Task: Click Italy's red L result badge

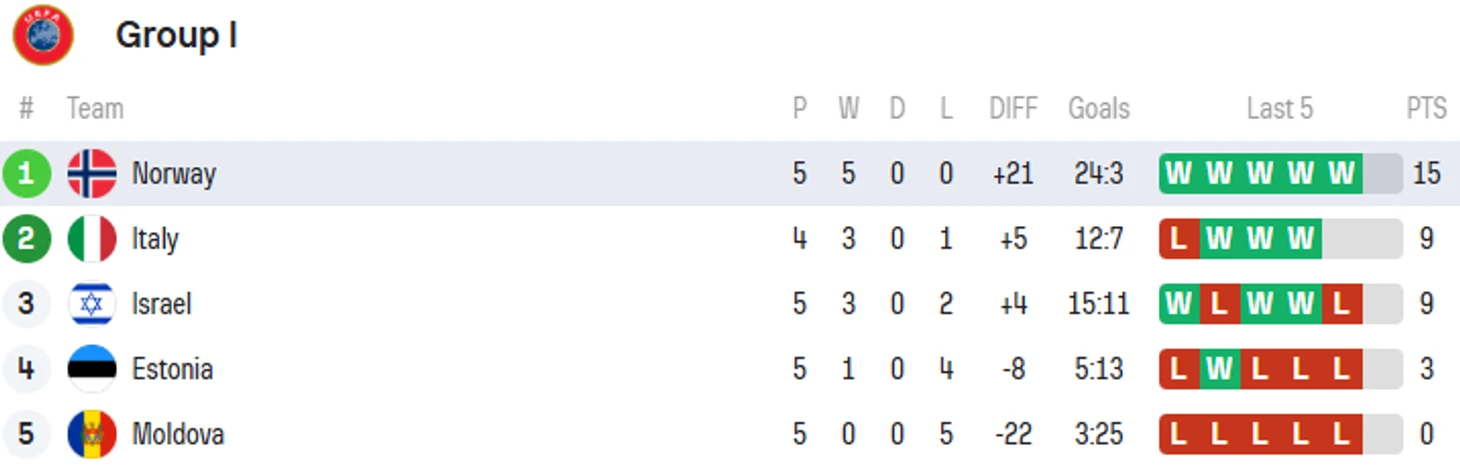Action: pyautogui.click(x=1179, y=239)
